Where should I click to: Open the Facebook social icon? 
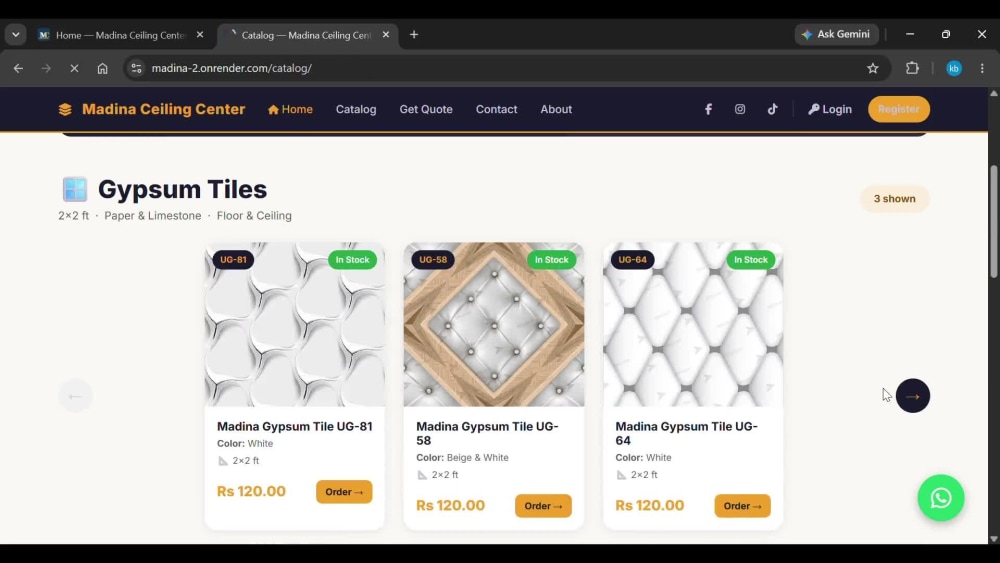[x=708, y=109]
